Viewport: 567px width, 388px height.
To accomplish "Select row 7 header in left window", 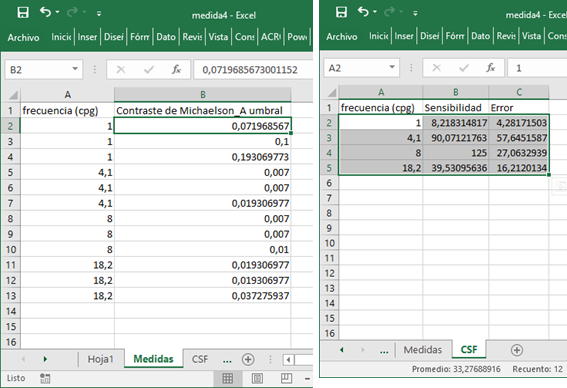I will (x=10, y=203).
